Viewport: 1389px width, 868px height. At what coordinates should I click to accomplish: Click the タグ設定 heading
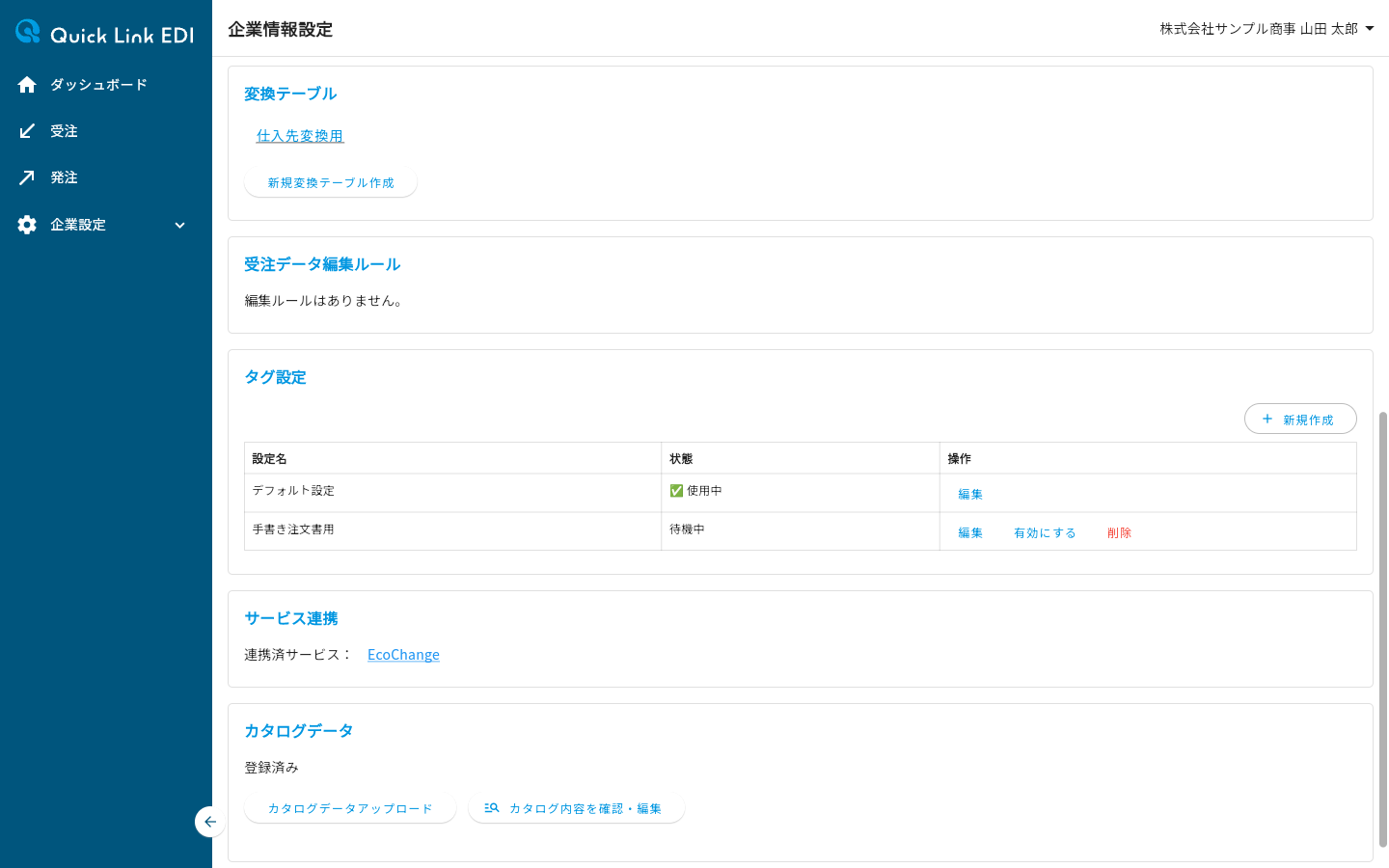point(275,377)
